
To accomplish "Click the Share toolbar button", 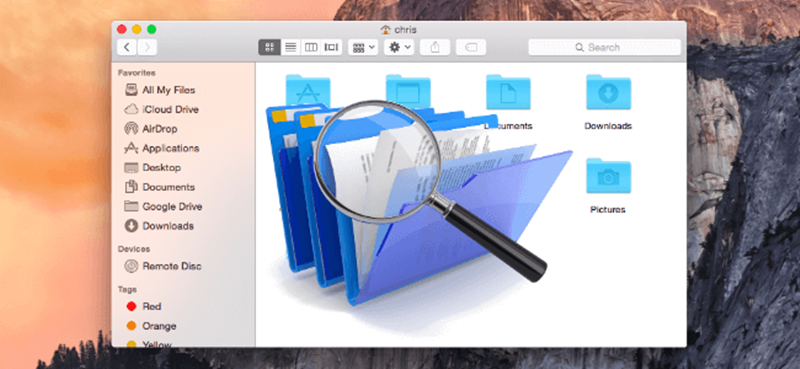I will 435,47.
